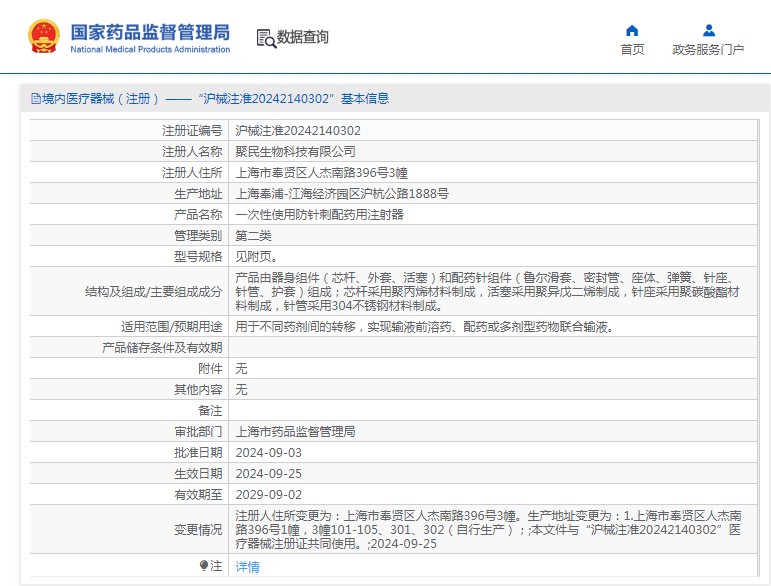Click registration number value 沪械注准20242140302
771x586 pixels.
click(x=298, y=130)
